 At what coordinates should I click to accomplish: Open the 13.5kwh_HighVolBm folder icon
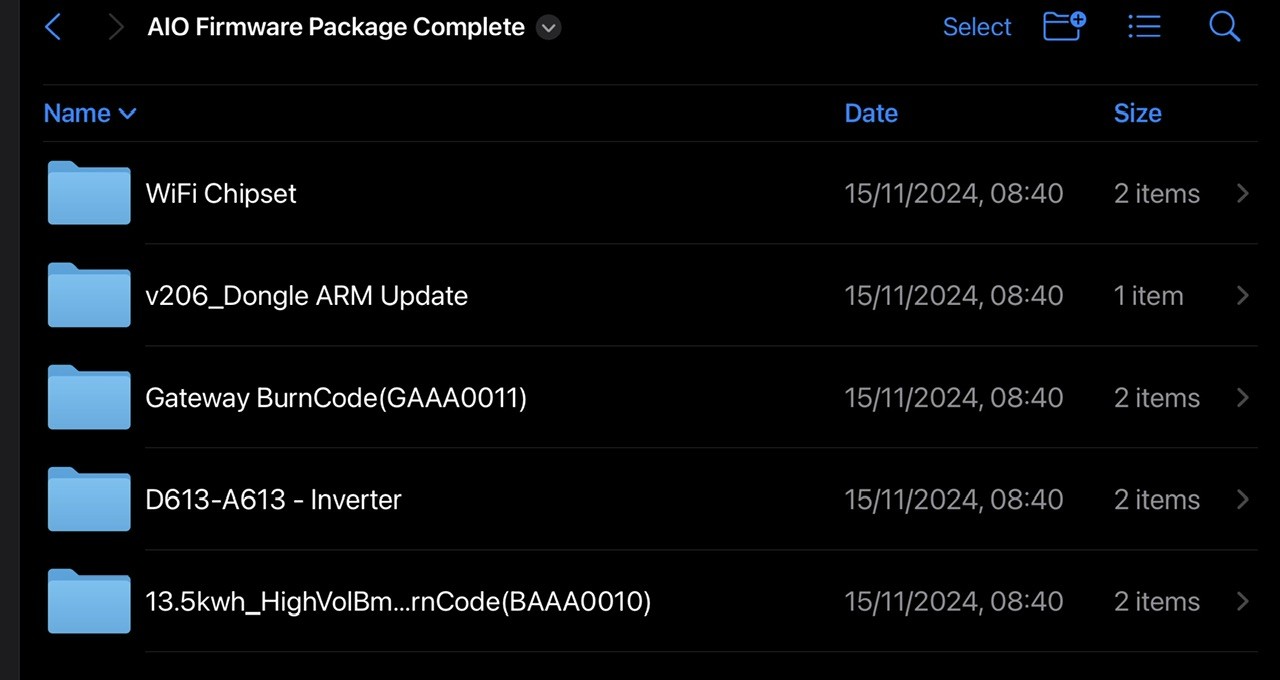pyautogui.click(x=89, y=600)
